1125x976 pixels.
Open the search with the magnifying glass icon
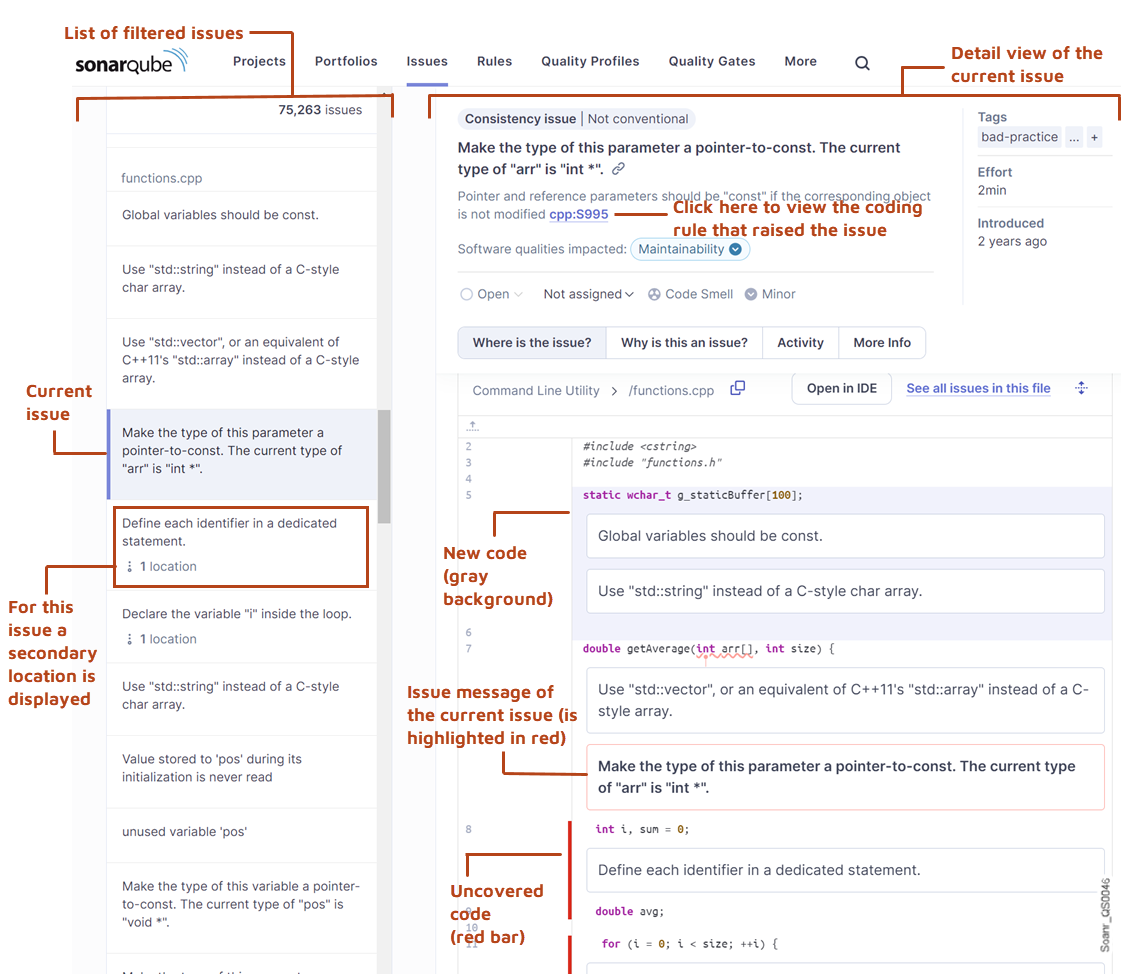pos(862,62)
